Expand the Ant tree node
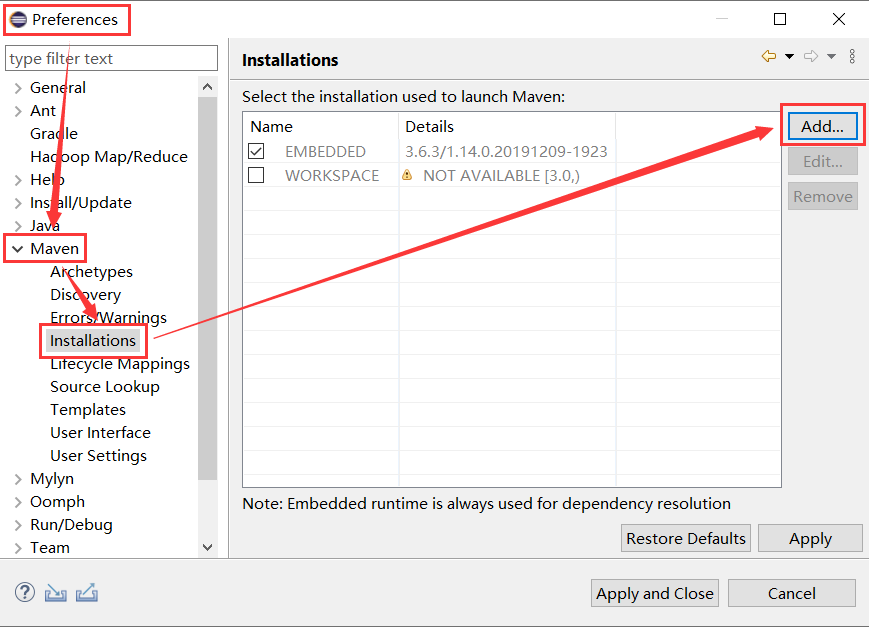Screen dimensions: 869x627 pos(18,111)
